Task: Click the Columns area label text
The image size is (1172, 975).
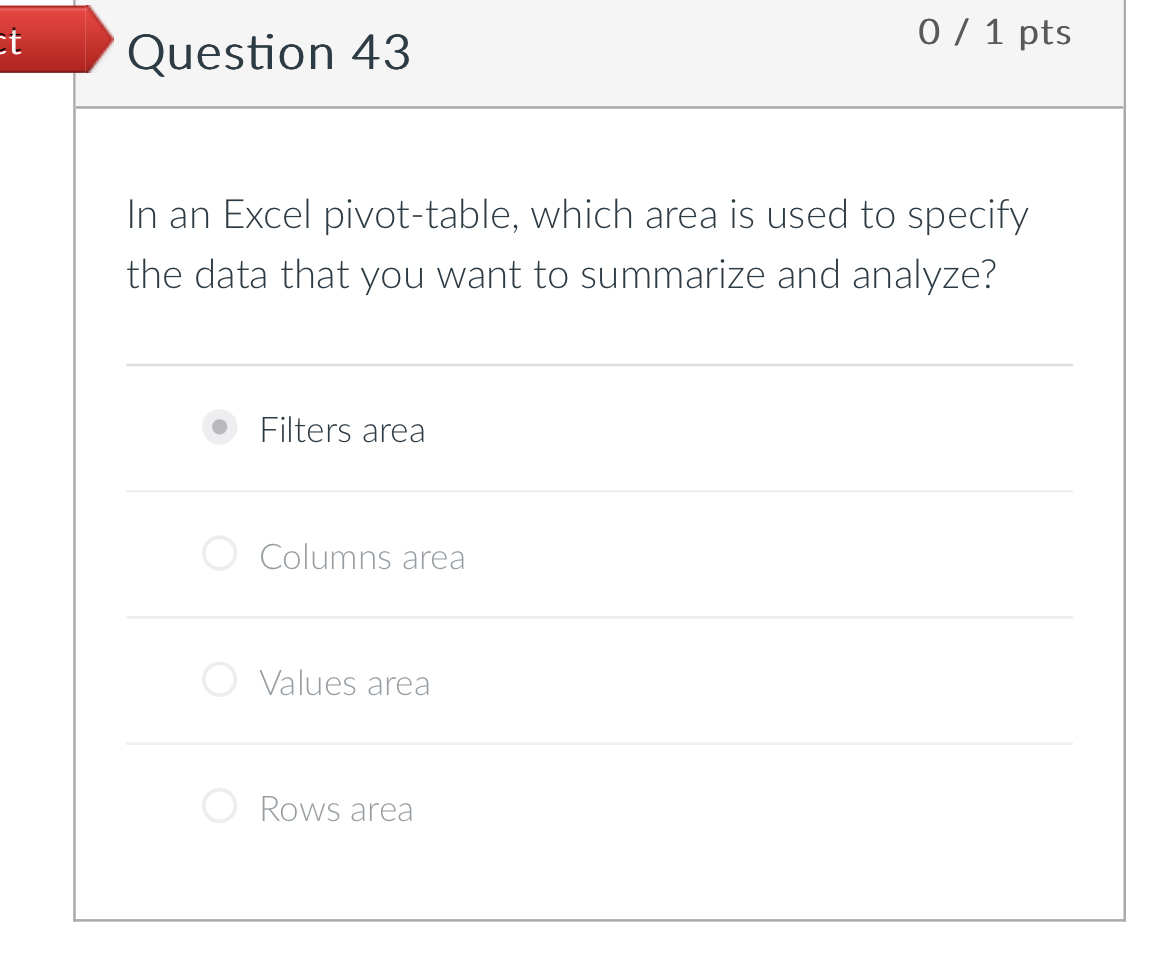Action: pos(362,556)
